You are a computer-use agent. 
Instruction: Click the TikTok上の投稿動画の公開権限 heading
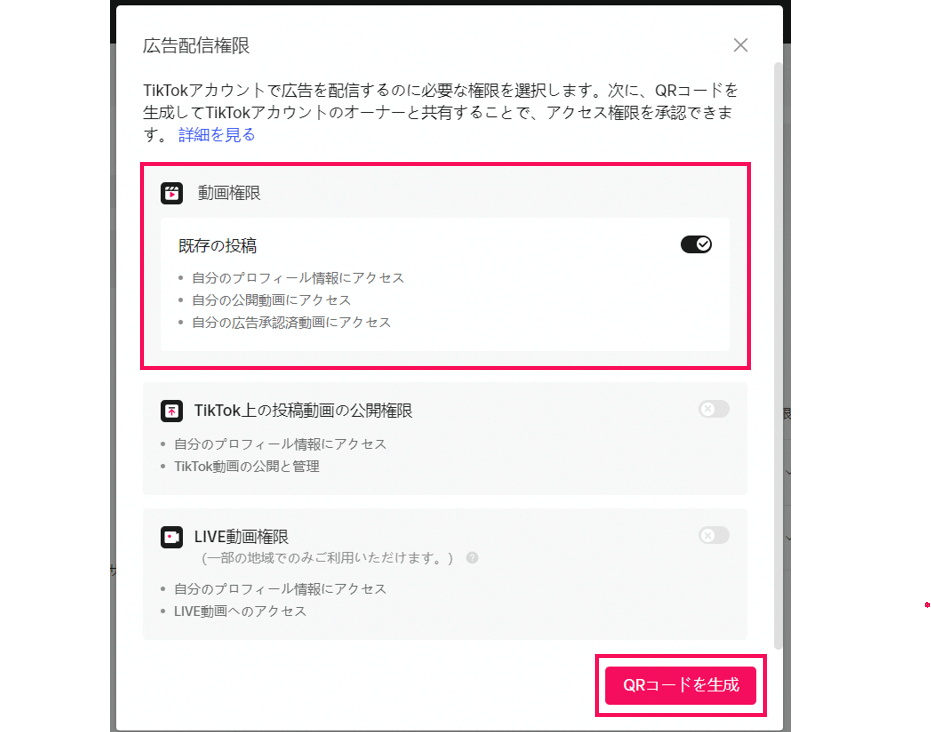click(x=303, y=411)
